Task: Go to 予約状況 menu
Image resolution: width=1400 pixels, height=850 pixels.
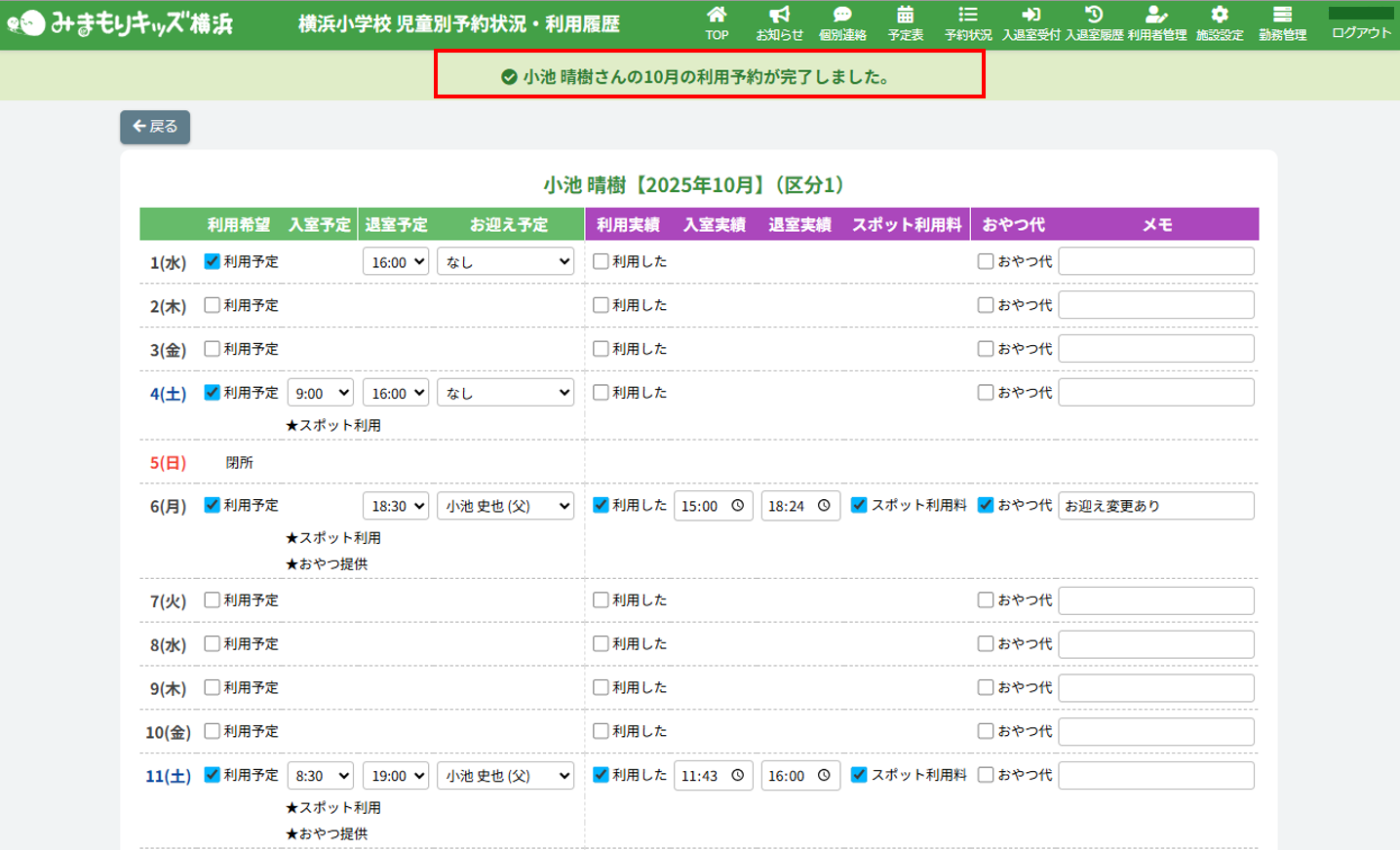Action: (968, 23)
